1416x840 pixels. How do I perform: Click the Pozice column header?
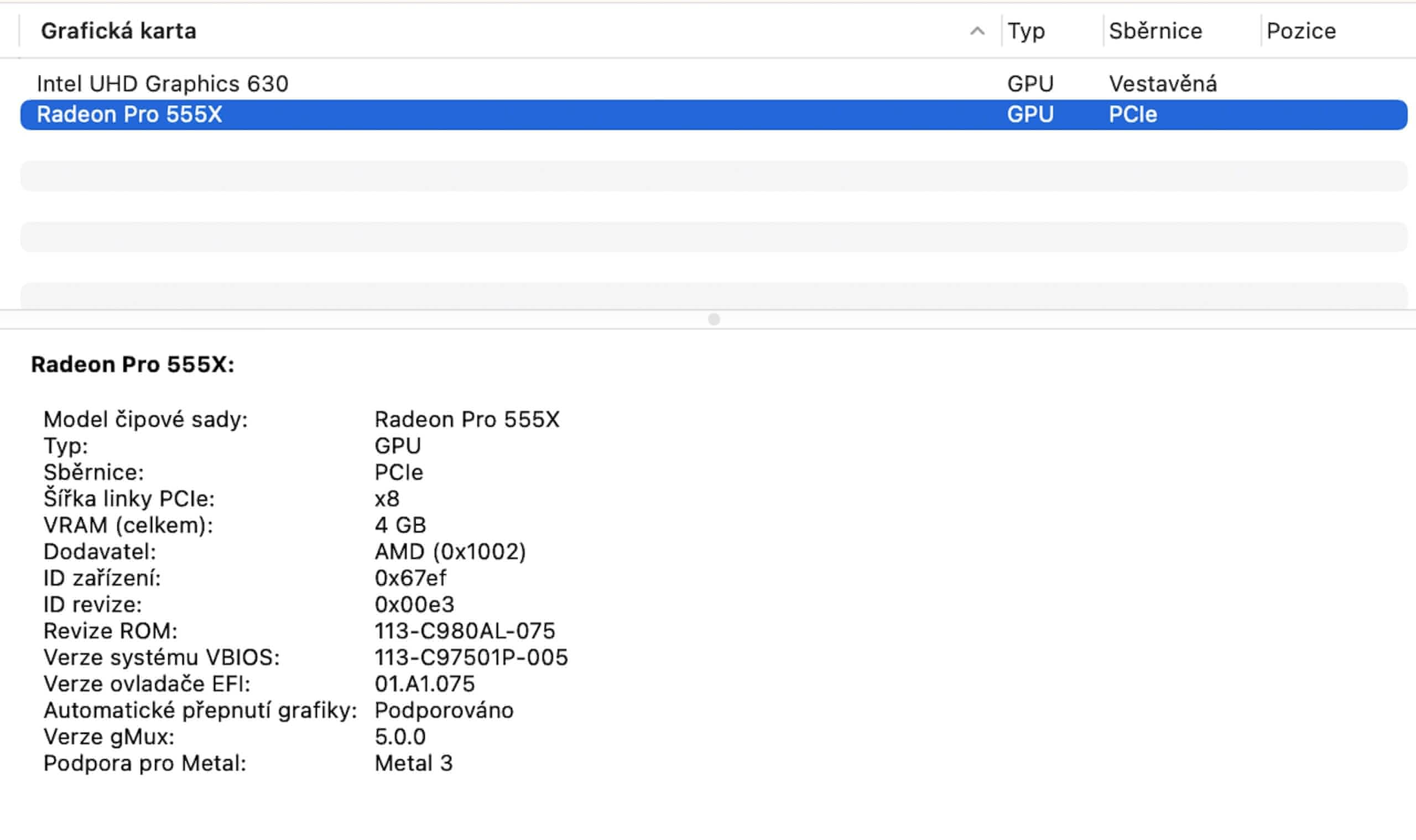[1300, 31]
